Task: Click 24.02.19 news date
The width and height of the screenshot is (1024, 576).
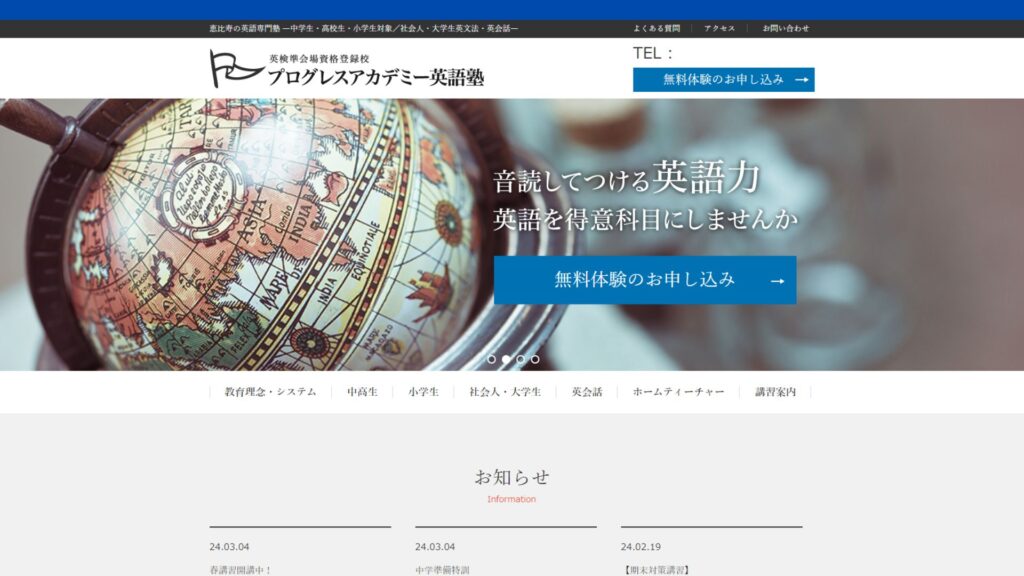Action: [x=641, y=547]
